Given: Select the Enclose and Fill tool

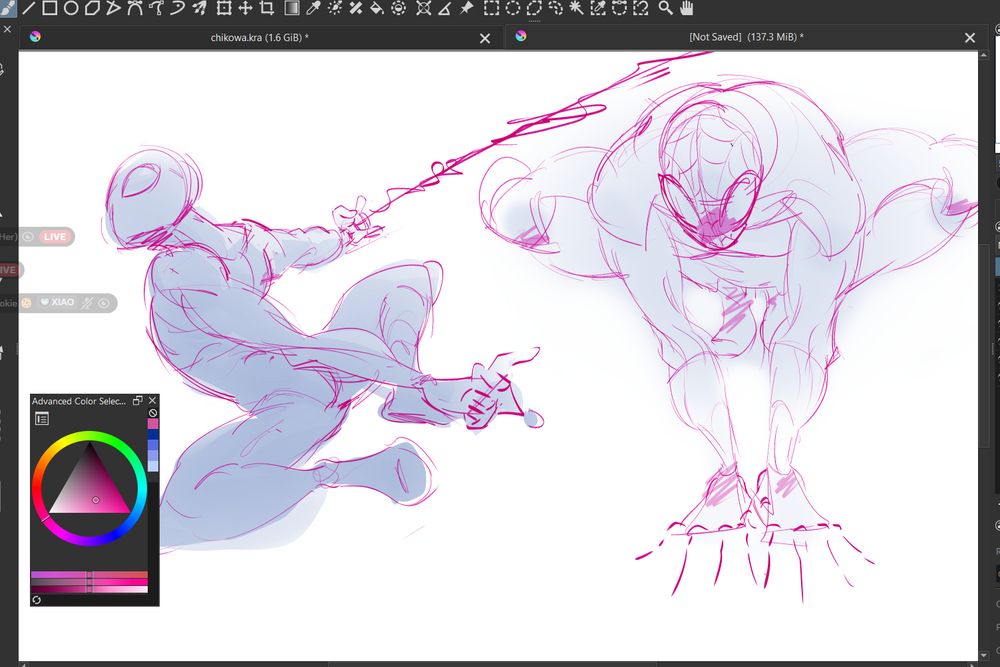Looking at the screenshot, I should click(399, 8).
